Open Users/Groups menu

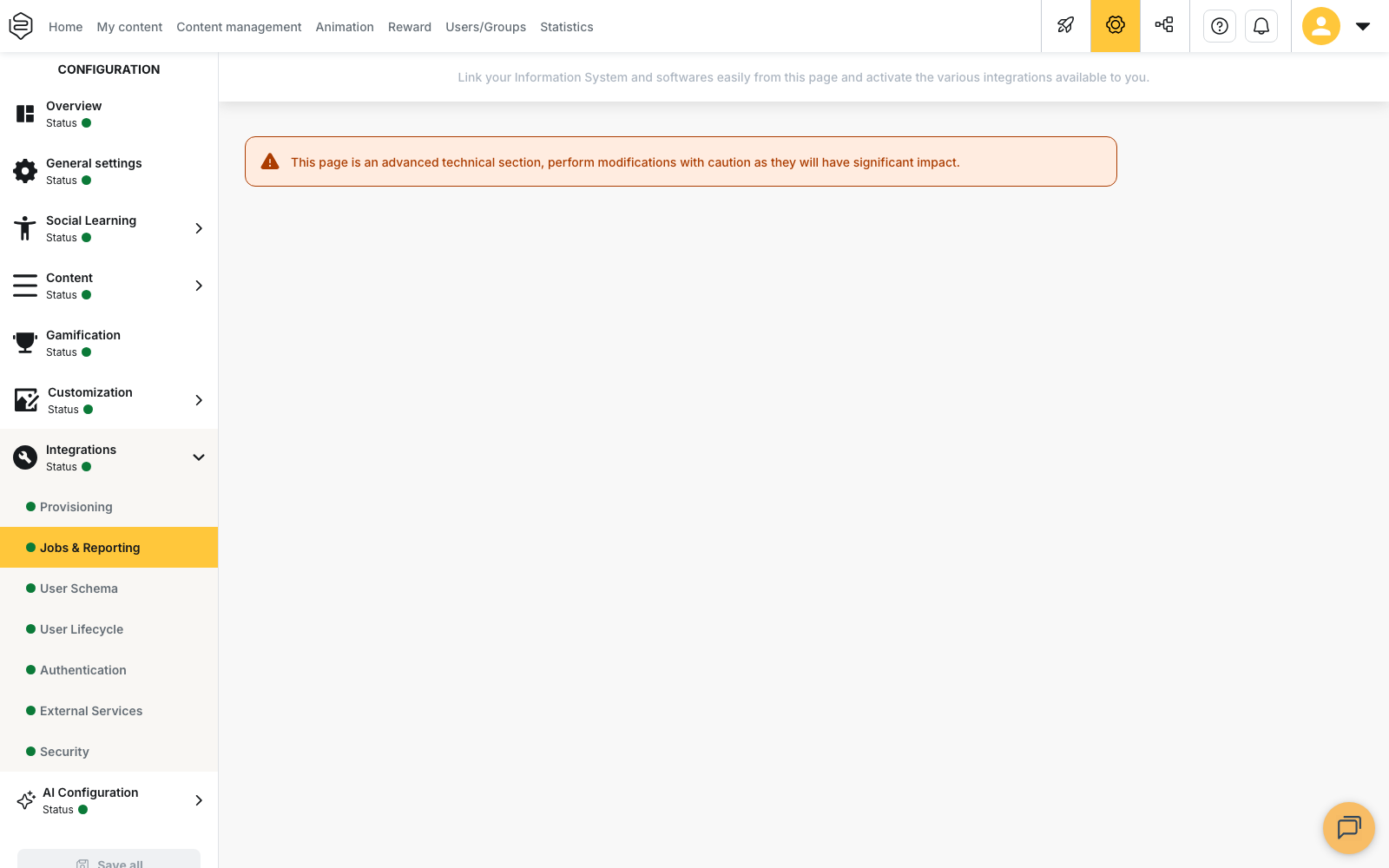pos(486,27)
